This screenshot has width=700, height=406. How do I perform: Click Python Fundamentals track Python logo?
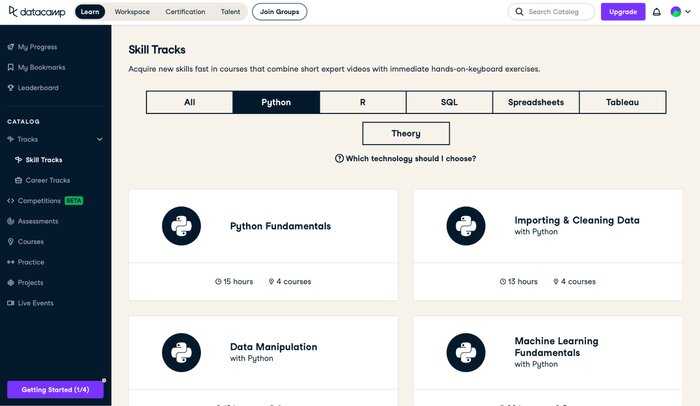point(181,226)
